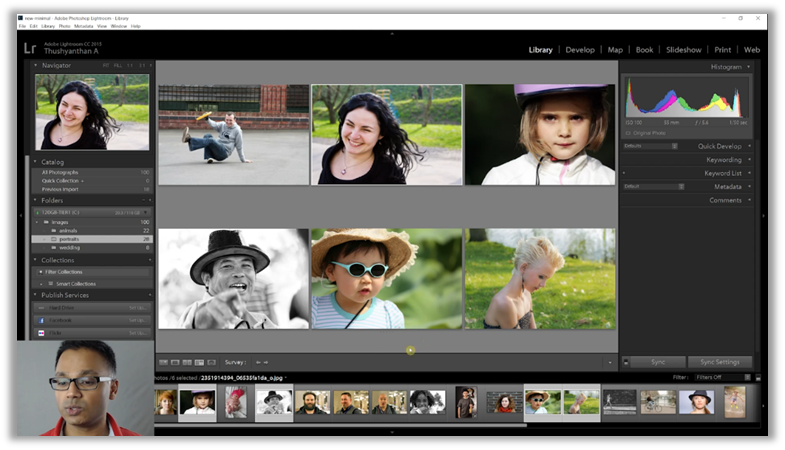Click previous photo arrow beside Survey
The width and height of the screenshot is (785, 450).
coord(258,362)
